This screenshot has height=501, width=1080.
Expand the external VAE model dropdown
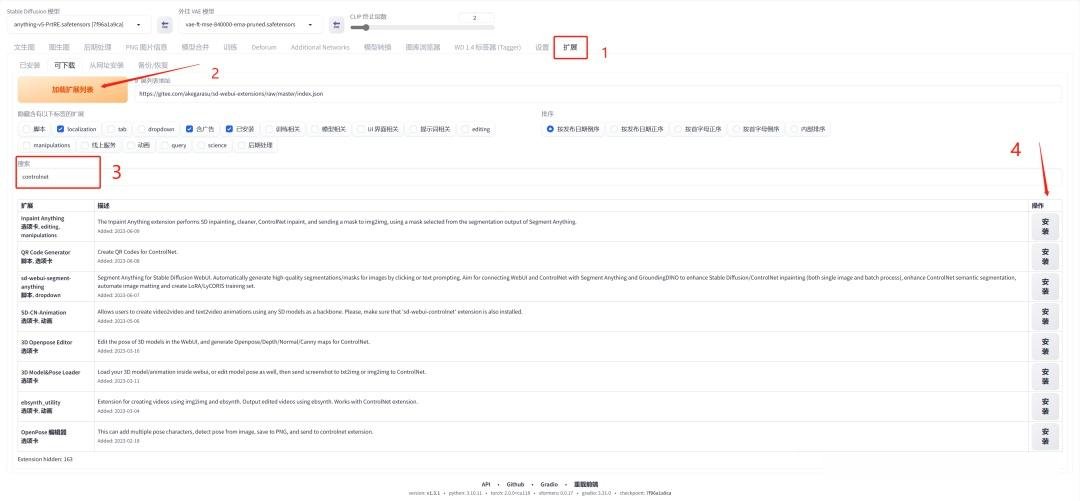pos(250,24)
